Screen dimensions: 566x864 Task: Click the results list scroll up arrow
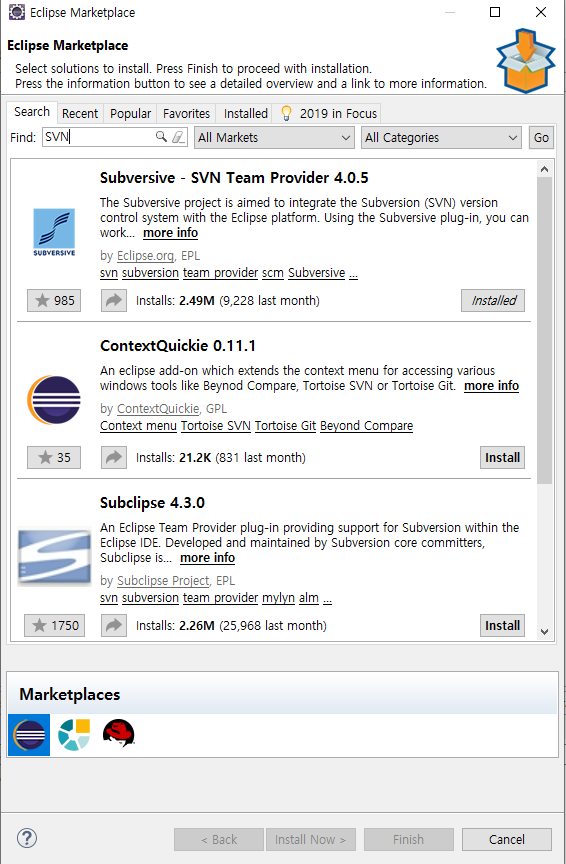pyautogui.click(x=545, y=169)
